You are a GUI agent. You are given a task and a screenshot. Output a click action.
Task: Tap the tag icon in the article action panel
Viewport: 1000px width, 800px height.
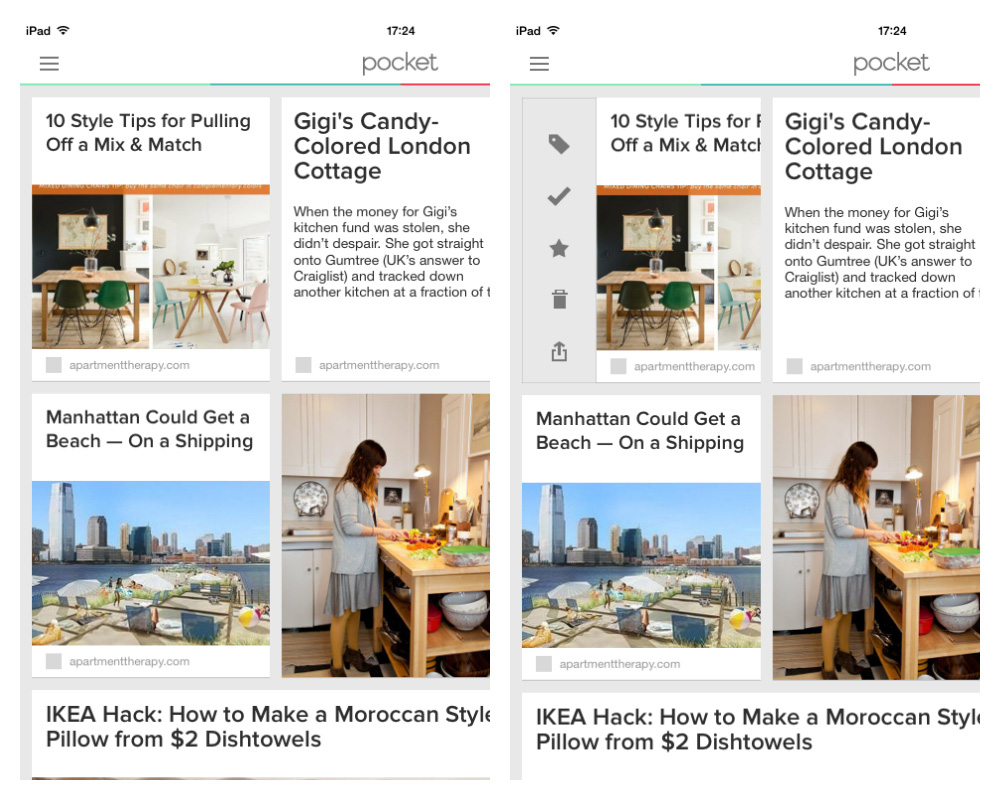click(x=559, y=145)
